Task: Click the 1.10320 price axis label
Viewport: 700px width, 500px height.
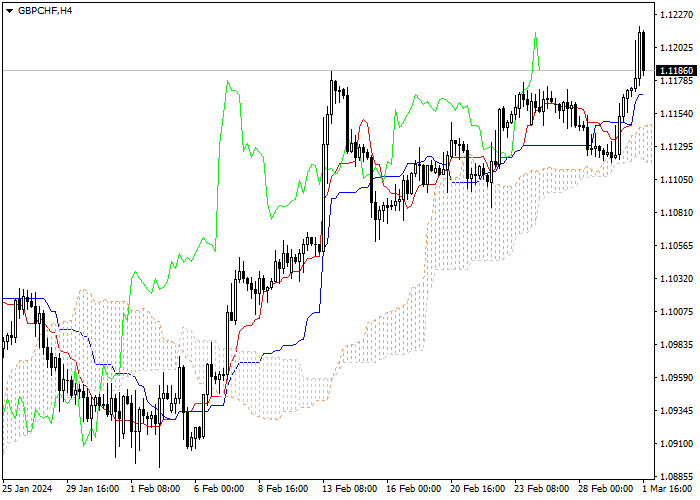Action: point(676,279)
